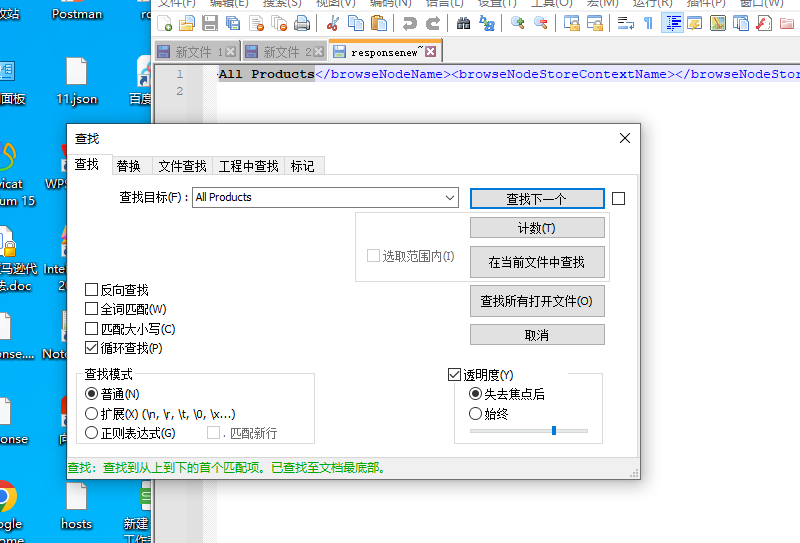Image resolution: width=800 pixels, height=543 pixels.
Task: Click the Paste clipboard icon
Action: (x=379, y=23)
